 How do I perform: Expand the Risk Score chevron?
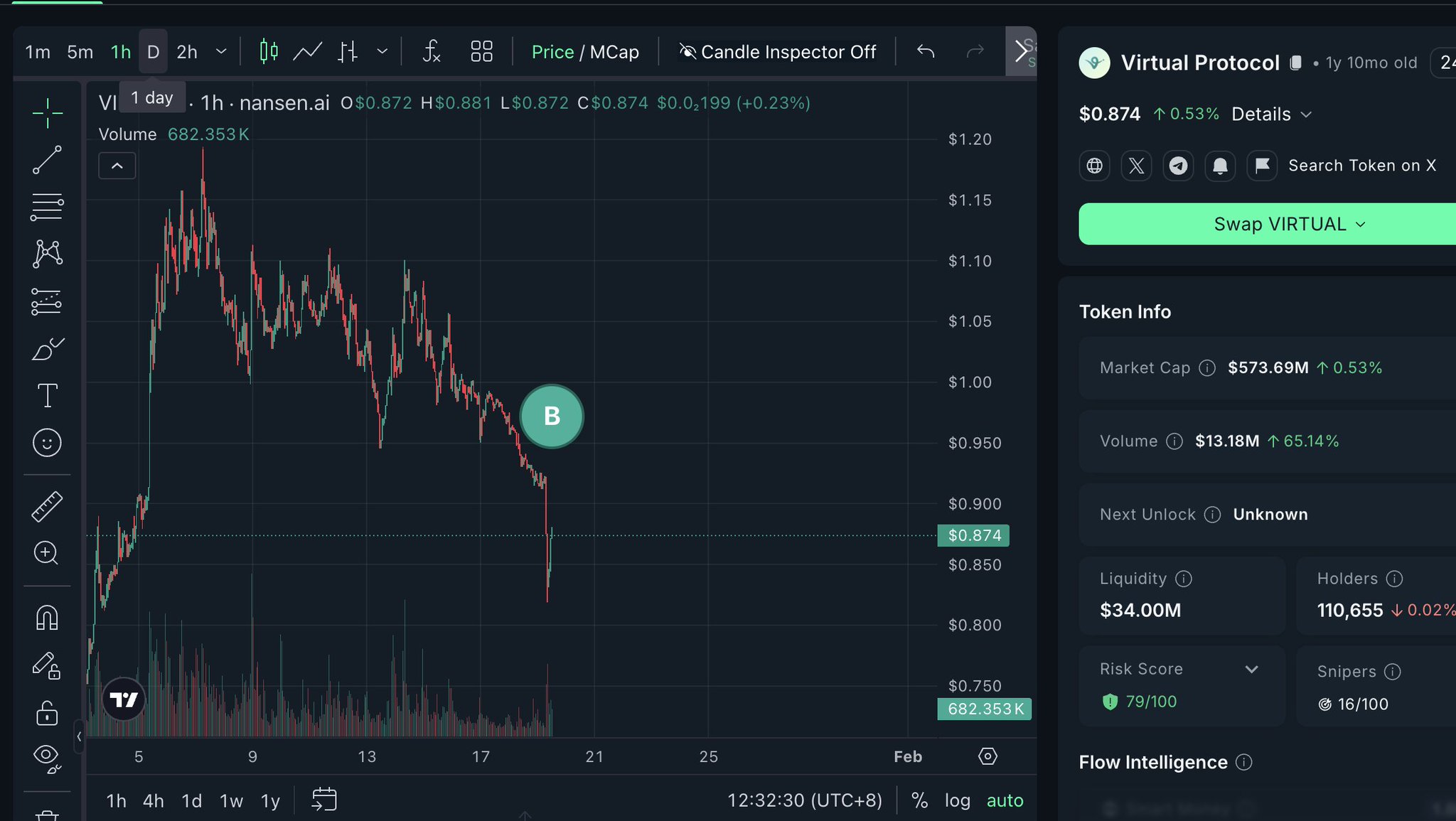click(x=1252, y=669)
